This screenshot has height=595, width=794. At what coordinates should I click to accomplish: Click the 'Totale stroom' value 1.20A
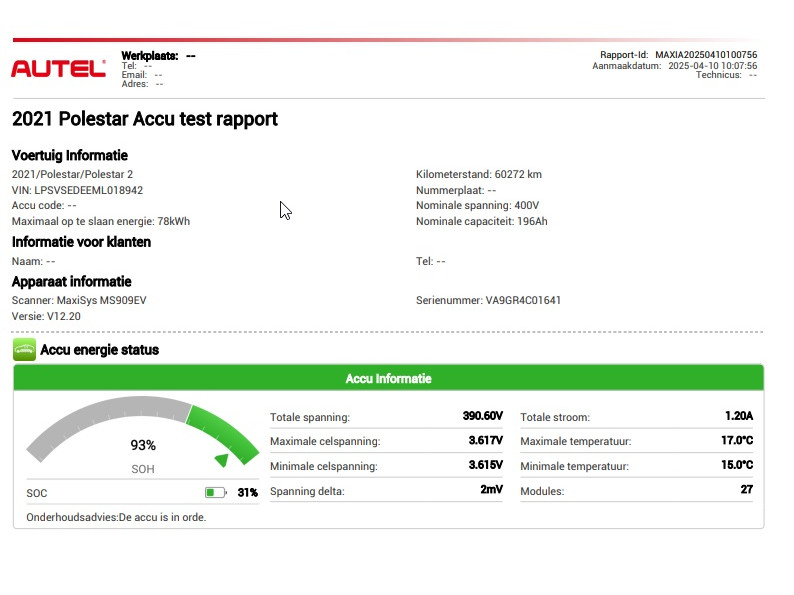pos(739,416)
